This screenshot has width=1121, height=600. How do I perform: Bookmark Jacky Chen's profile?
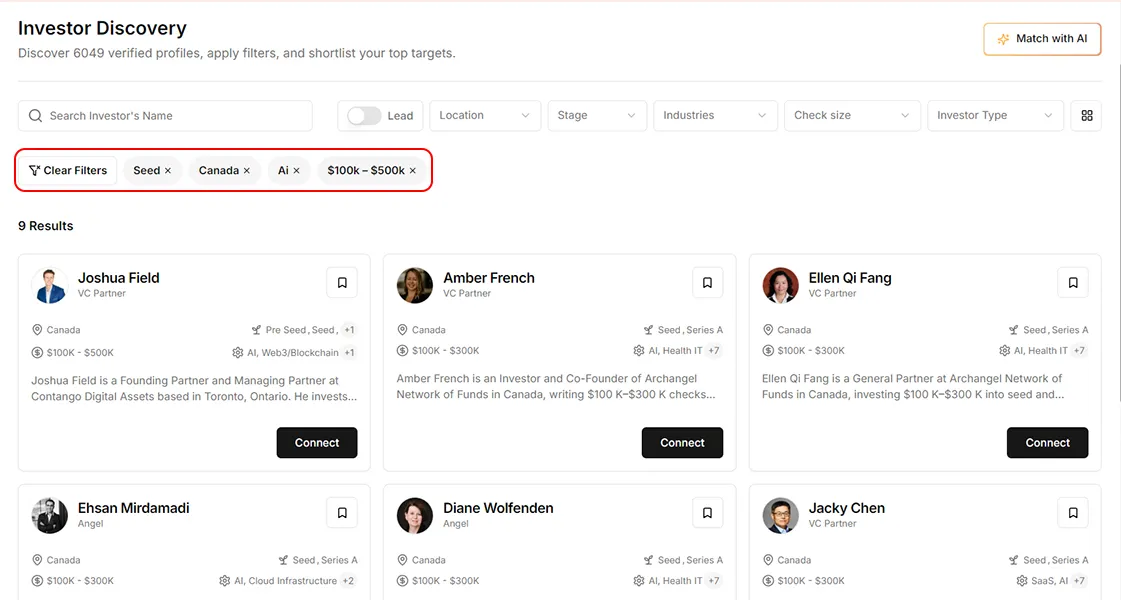pyautogui.click(x=1073, y=512)
